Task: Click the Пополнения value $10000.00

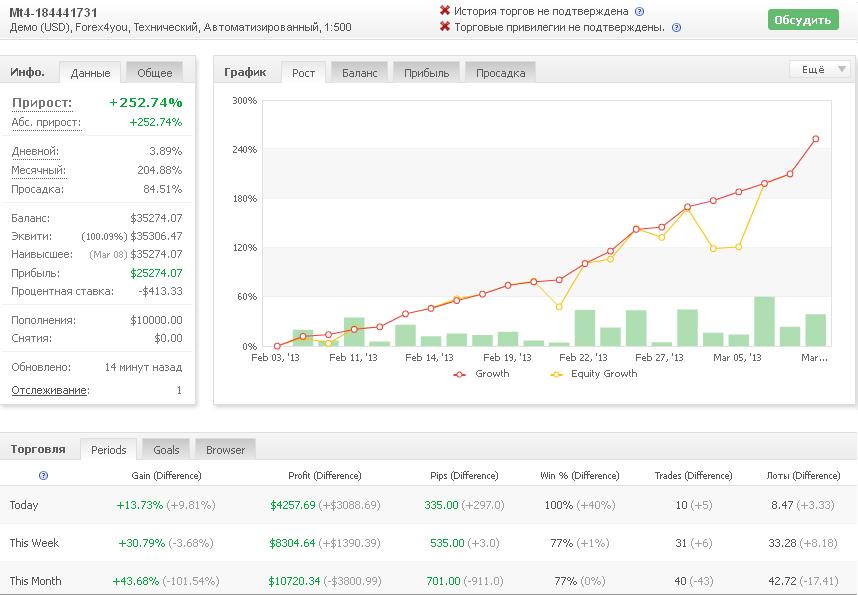Action: (x=156, y=320)
